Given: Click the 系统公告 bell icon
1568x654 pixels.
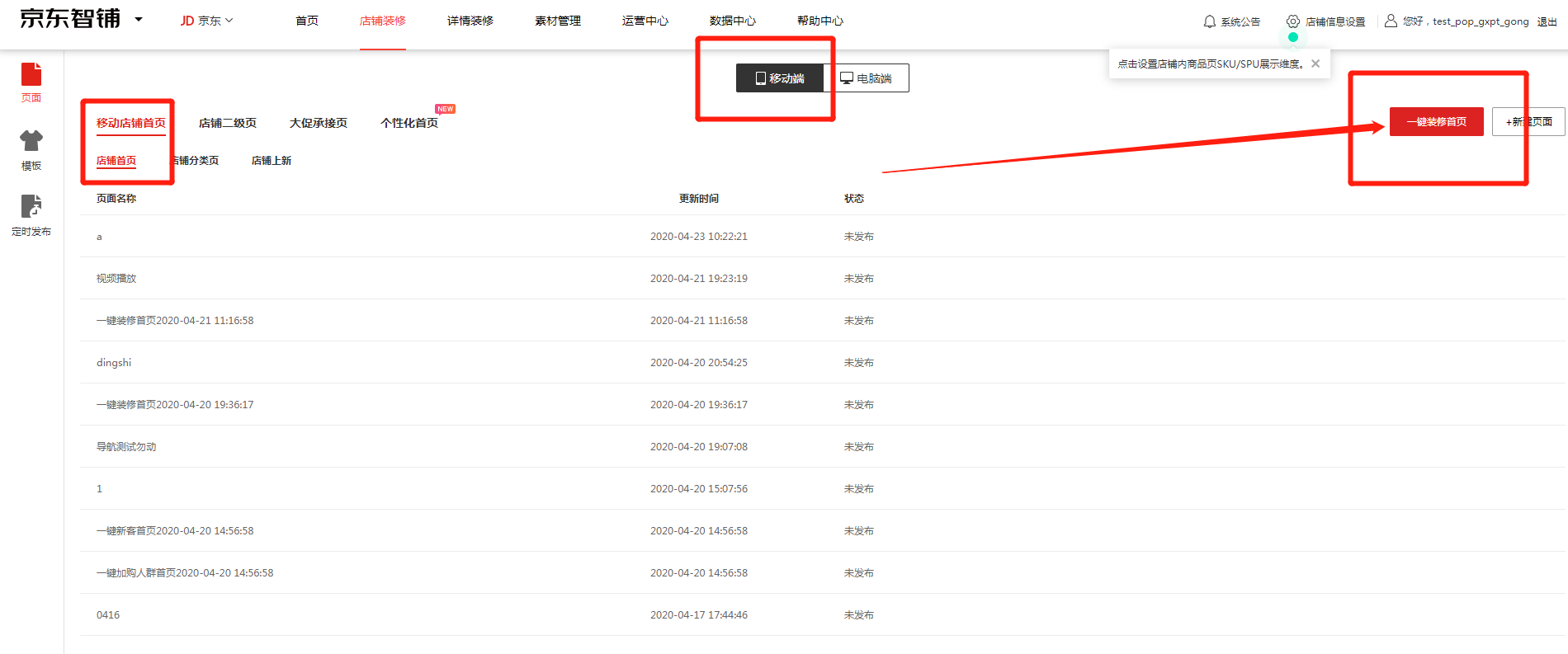Looking at the screenshot, I should point(1210,21).
